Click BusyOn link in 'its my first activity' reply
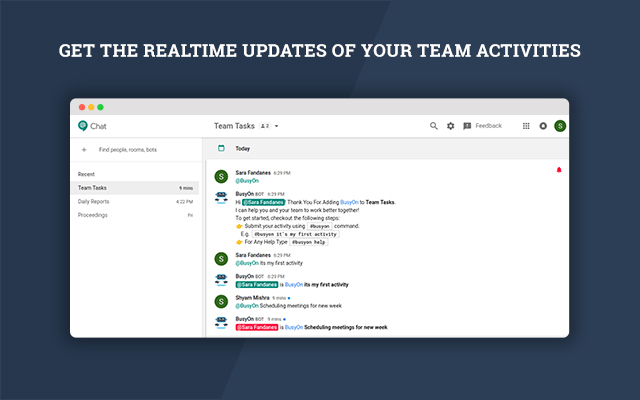 tap(293, 284)
